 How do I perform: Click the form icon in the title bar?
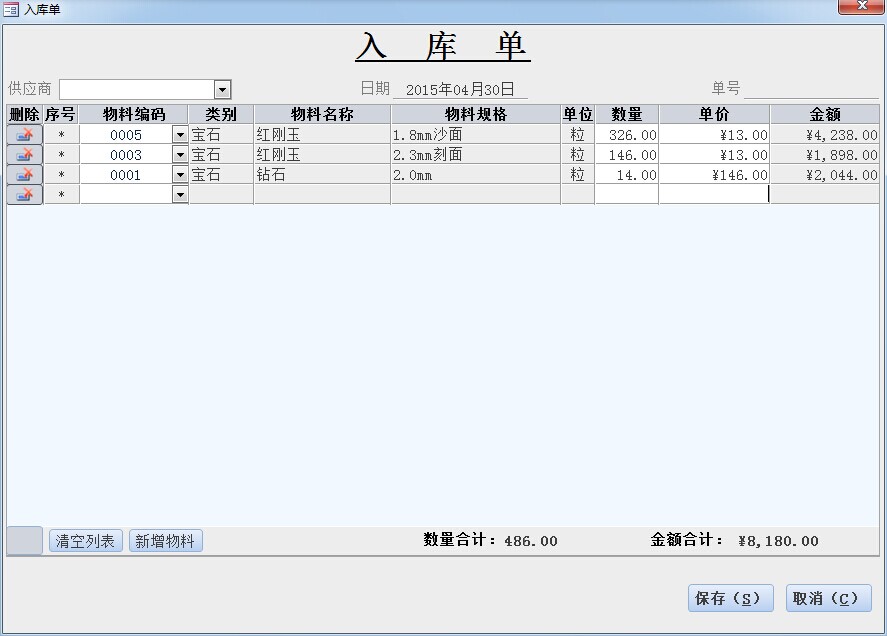point(11,9)
